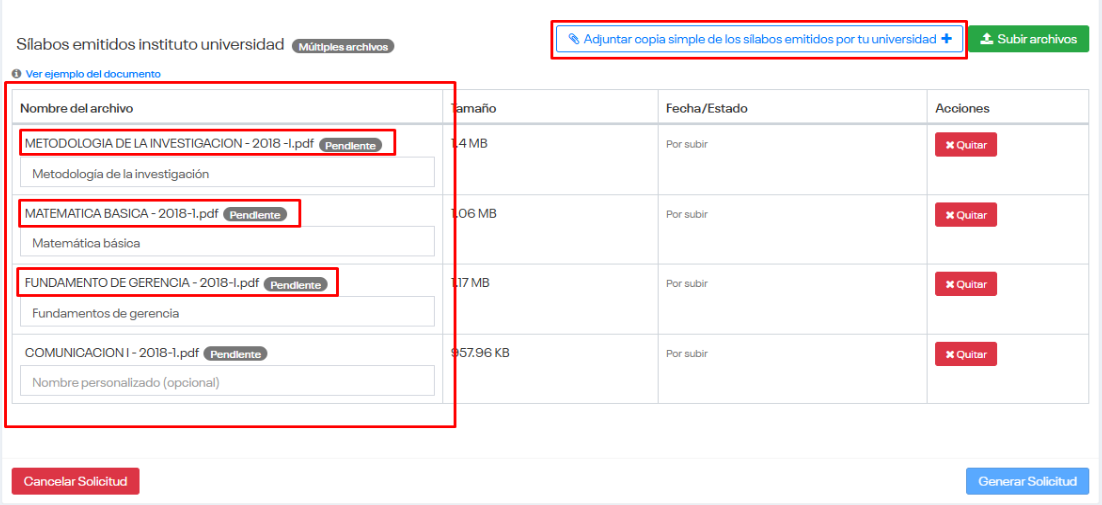Click the plus icon on attach button
This screenshot has height=505, width=1102.
click(946, 39)
